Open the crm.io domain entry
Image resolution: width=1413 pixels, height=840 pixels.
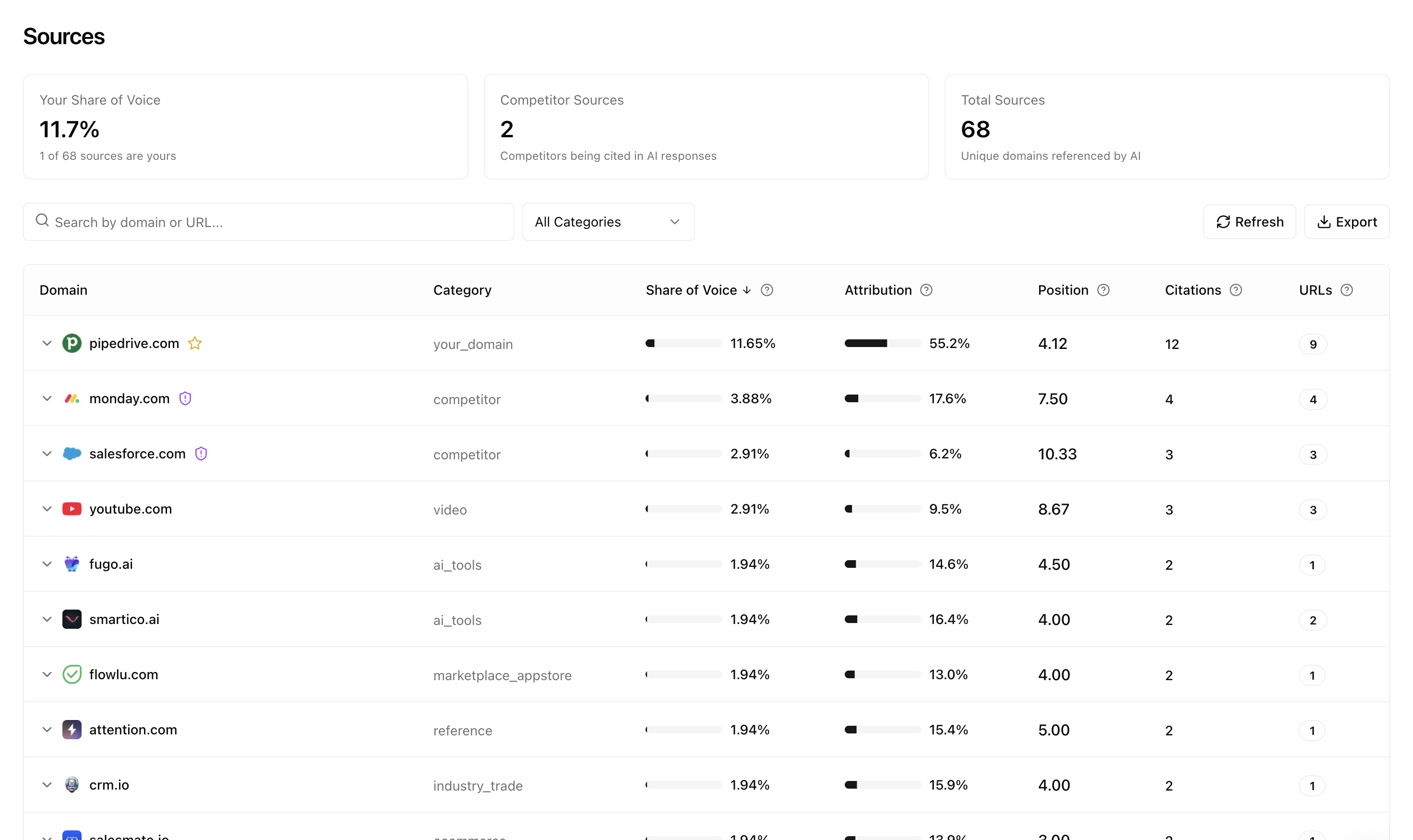click(109, 784)
